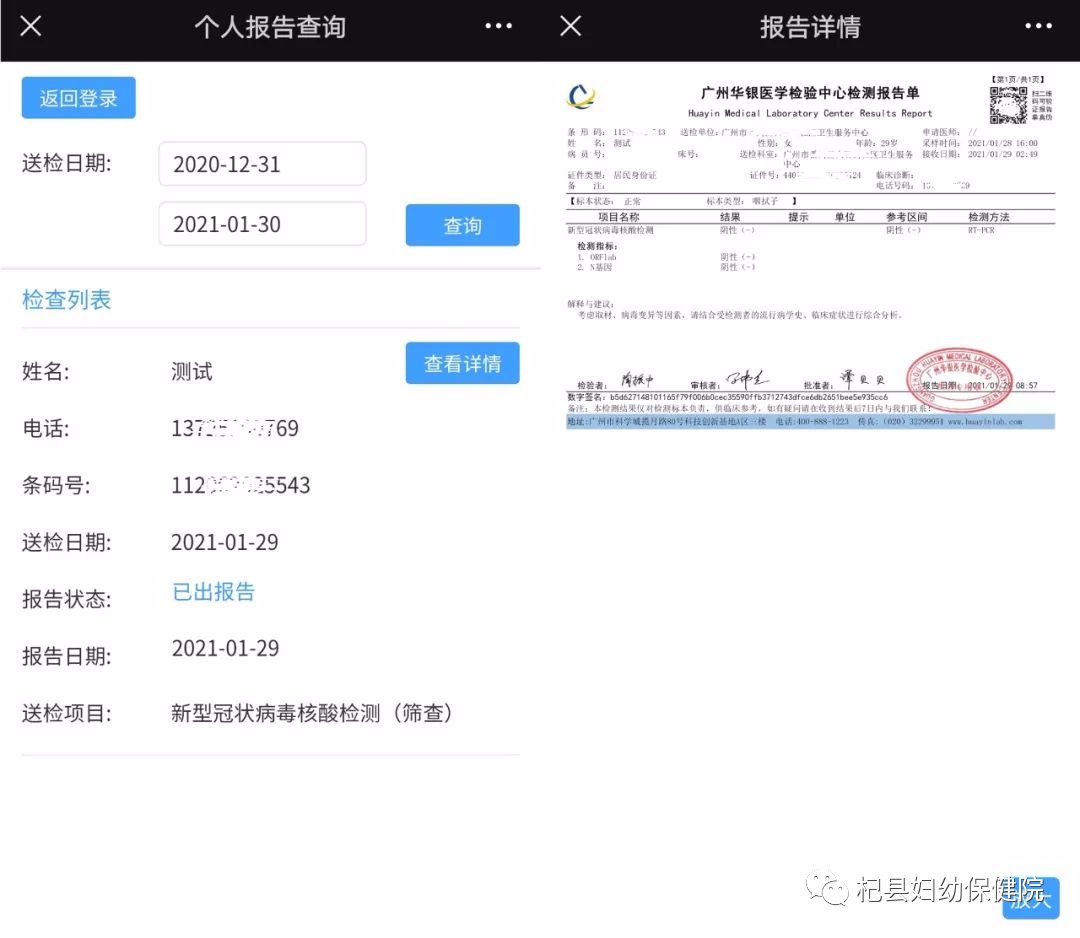Viewport: 1080px width, 938px height.
Task: Open report via 查看详情 button
Action: pyautogui.click(x=462, y=363)
